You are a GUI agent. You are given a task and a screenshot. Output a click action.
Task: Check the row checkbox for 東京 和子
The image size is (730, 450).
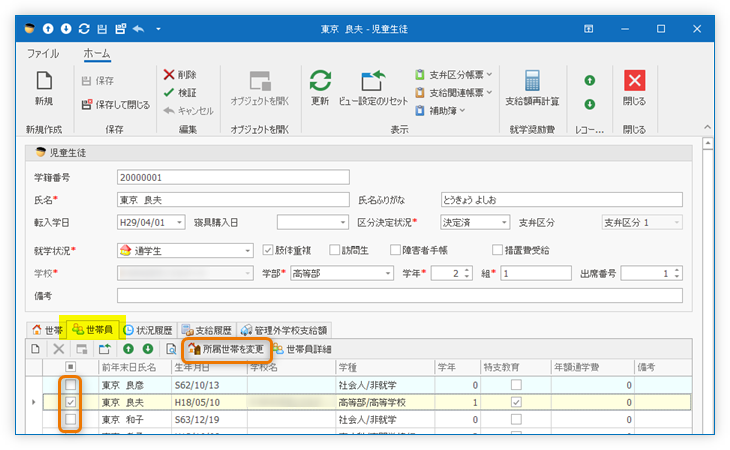pyautogui.click(x=70, y=419)
